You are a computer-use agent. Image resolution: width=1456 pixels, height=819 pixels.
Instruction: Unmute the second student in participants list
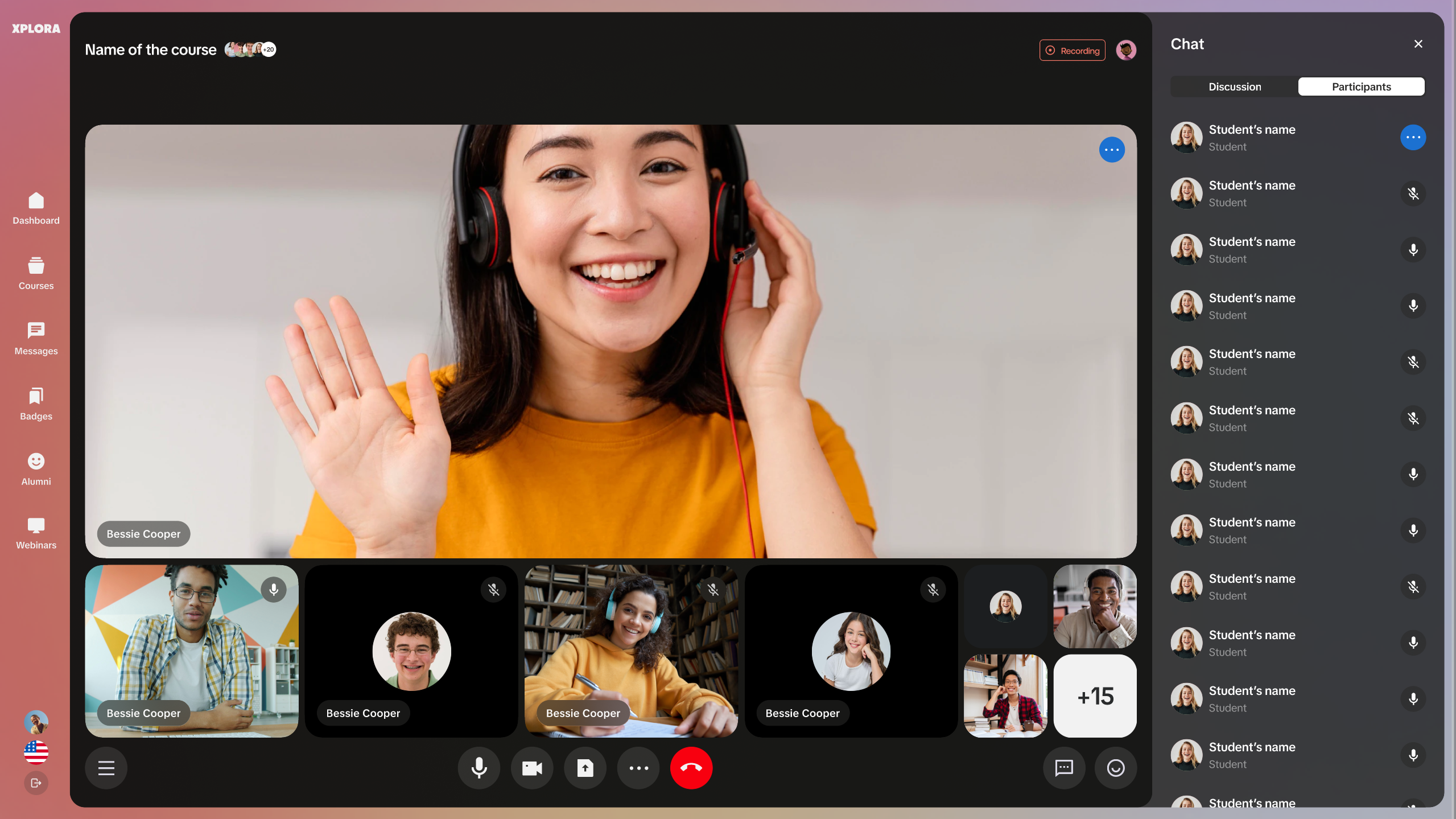[1413, 194]
